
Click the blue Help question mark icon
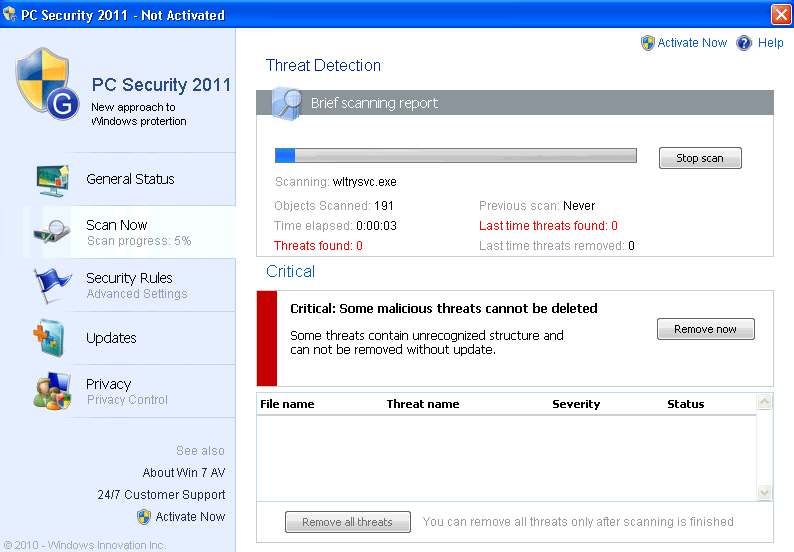click(744, 43)
